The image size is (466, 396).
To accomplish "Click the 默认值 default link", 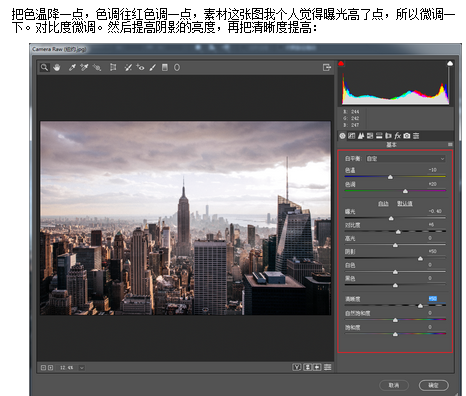I will [405, 203].
